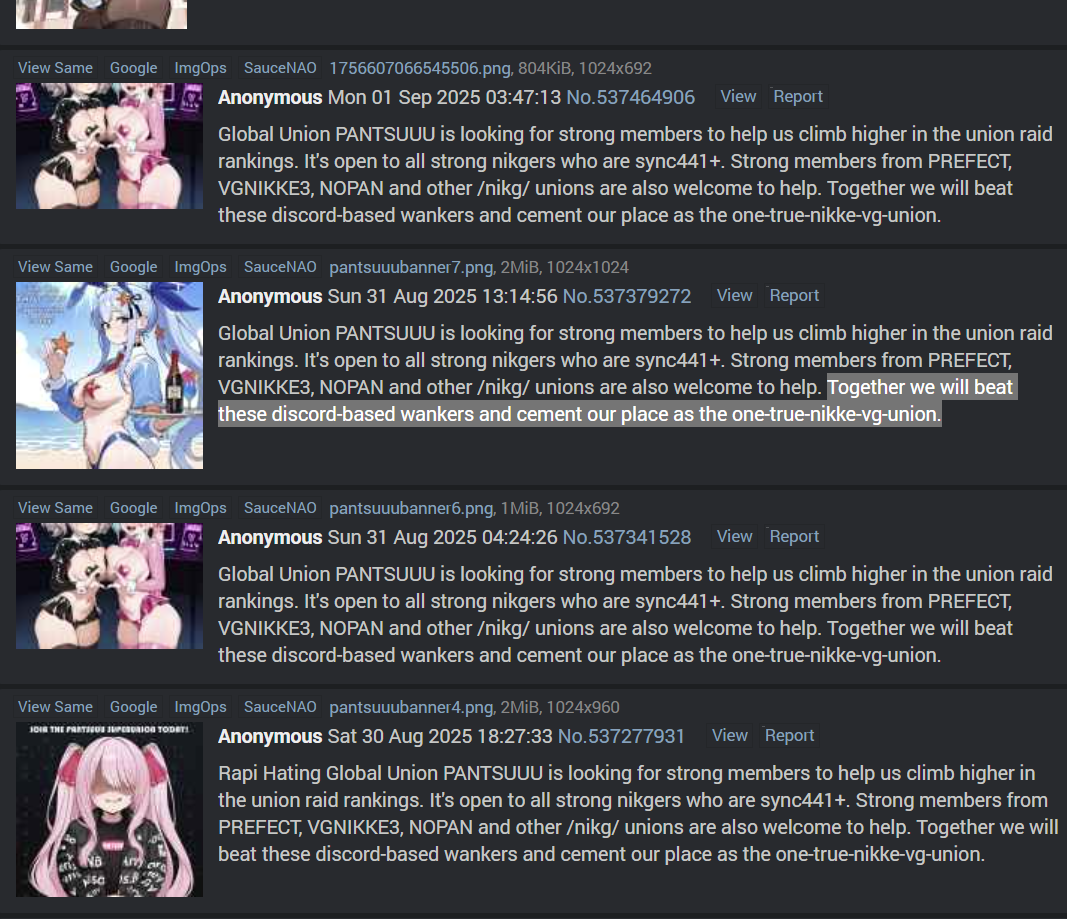1067x919 pixels.
Task: Open pantsuuubanner4.png file link
Action: click(x=411, y=707)
